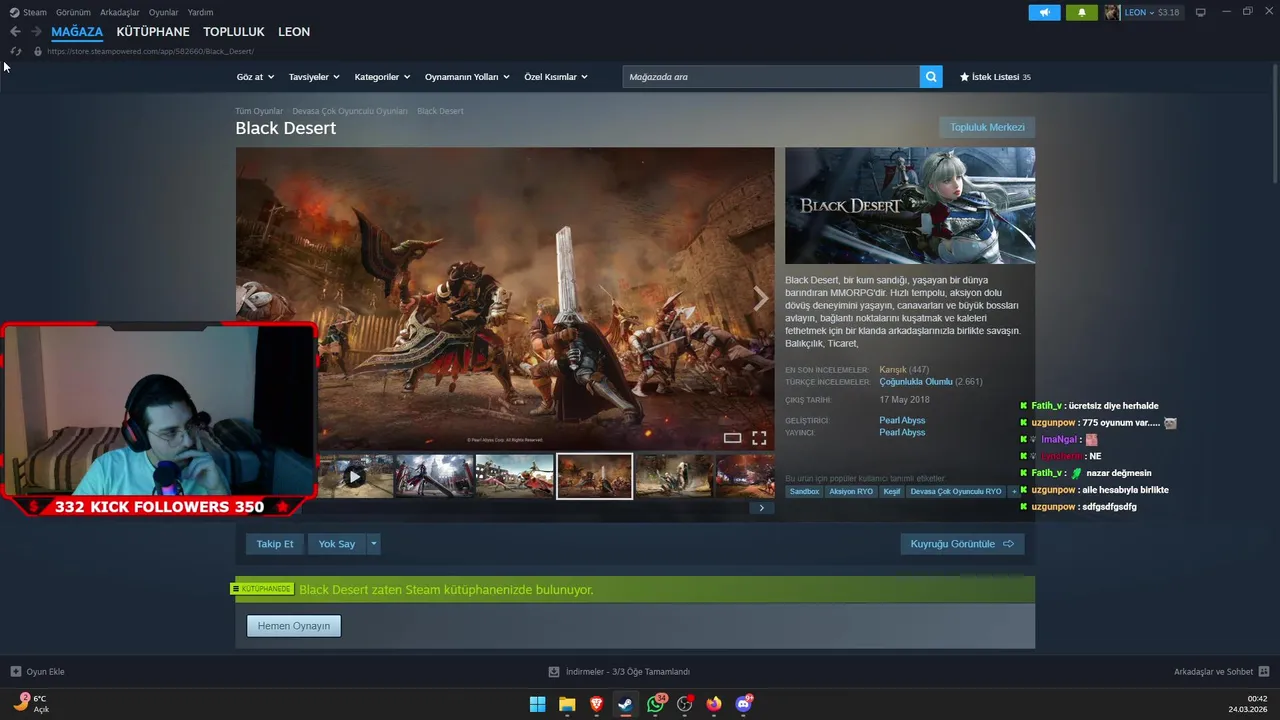
Task: Select the highlighted battle screenshot thumbnail
Action: 594,476
